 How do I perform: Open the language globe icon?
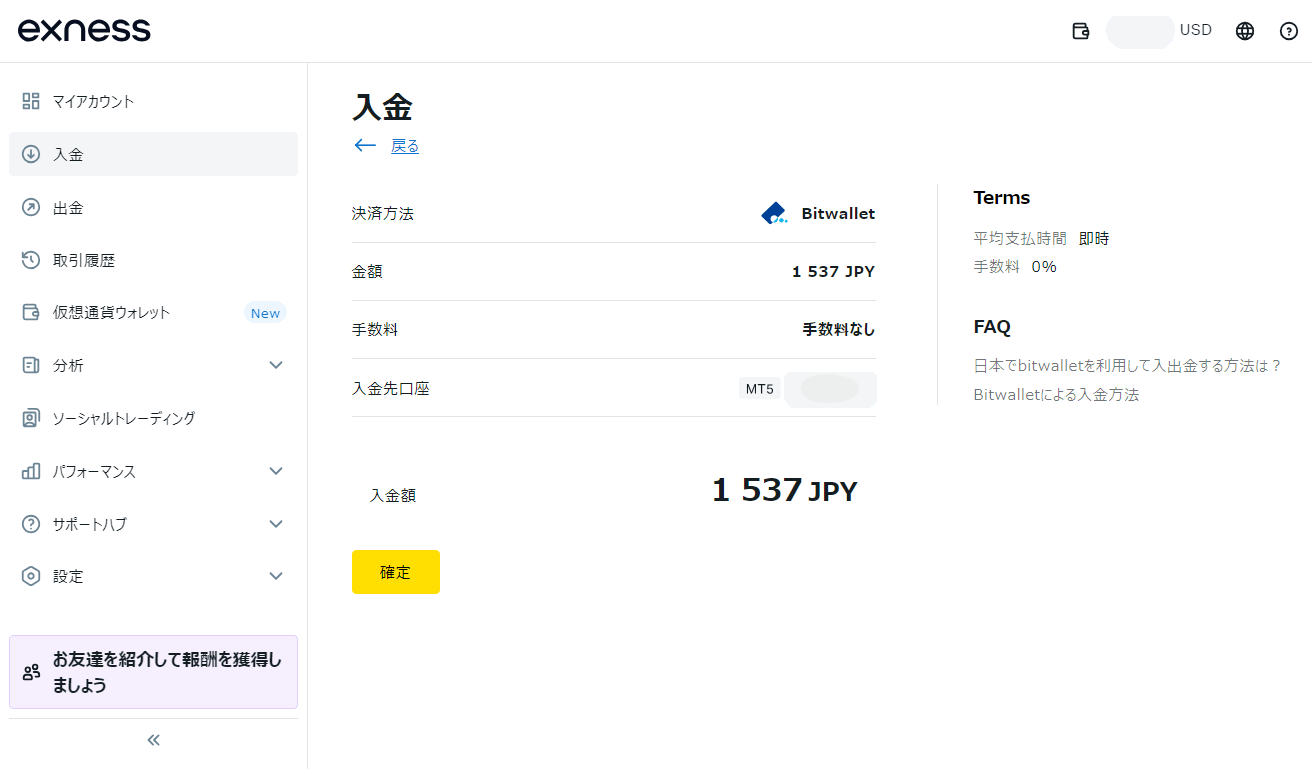pyautogui.click(x=1245, y=31)
